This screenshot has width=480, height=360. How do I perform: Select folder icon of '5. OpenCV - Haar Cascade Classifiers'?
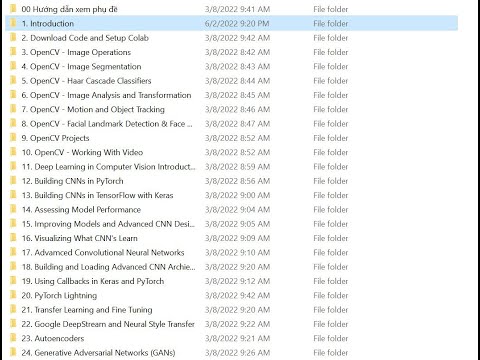pos(13,80)
